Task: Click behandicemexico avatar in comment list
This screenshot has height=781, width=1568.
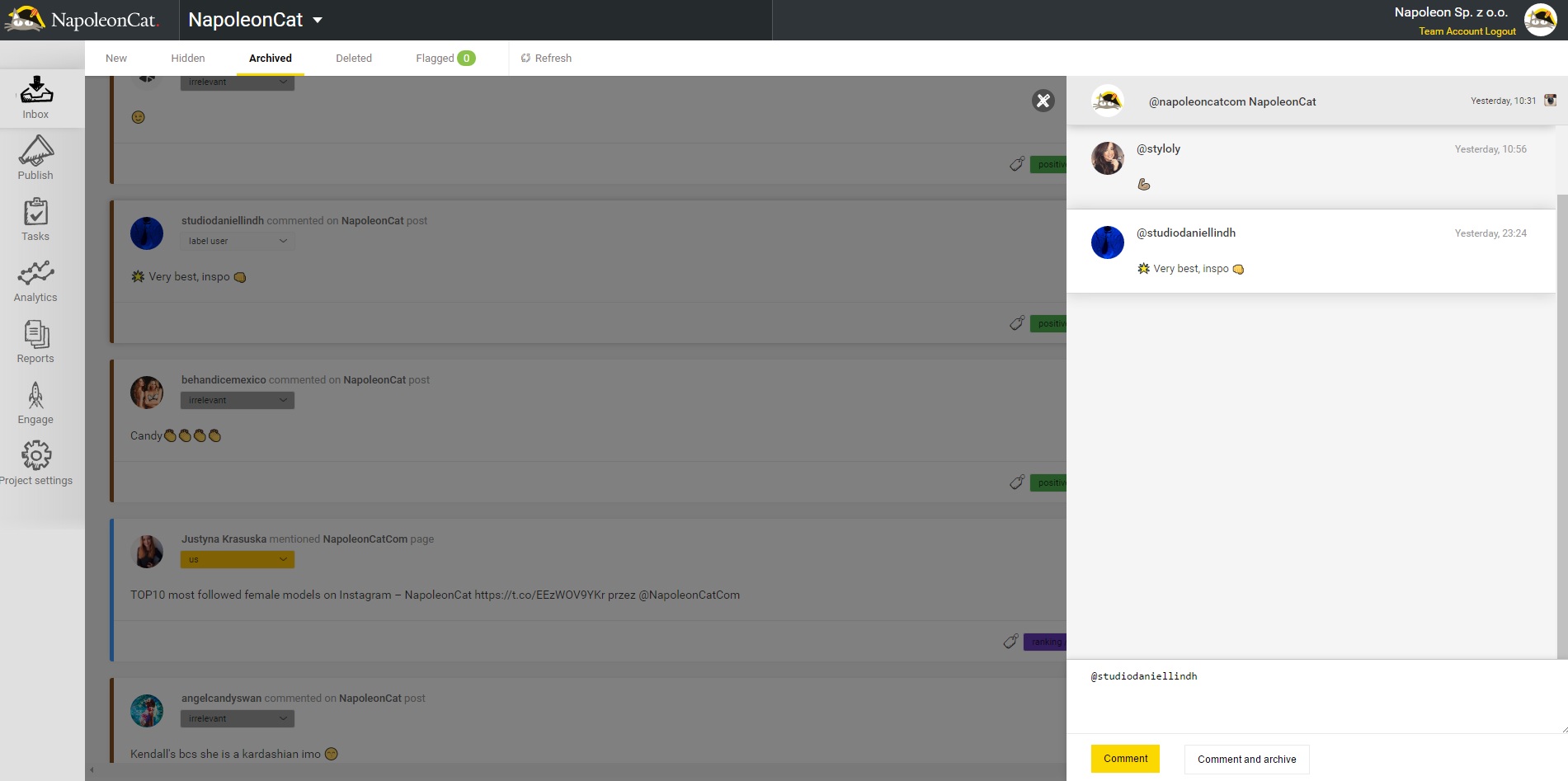Action: (147, 393)
